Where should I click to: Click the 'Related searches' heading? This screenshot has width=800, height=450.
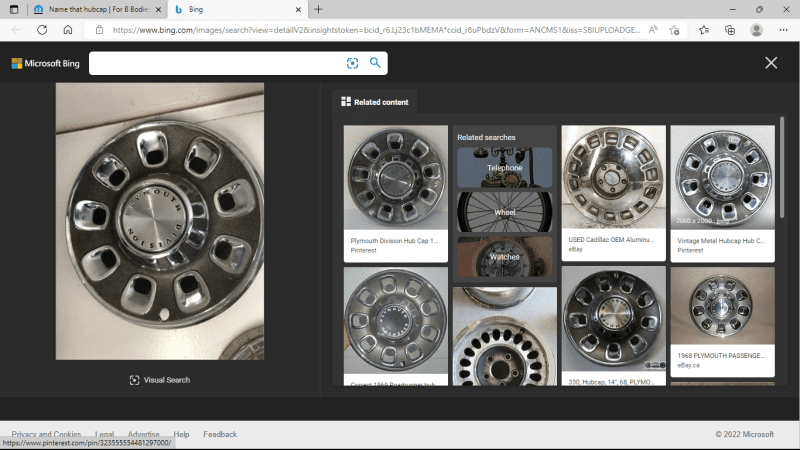[486, 137]
